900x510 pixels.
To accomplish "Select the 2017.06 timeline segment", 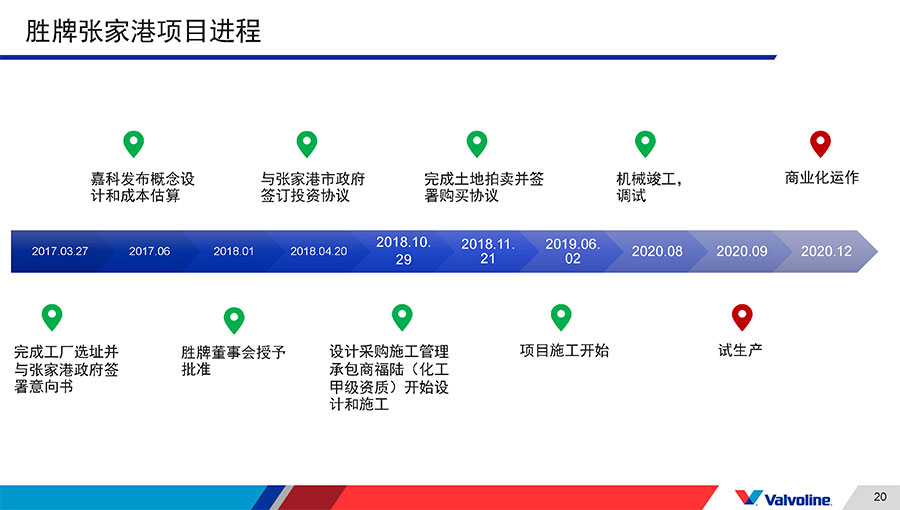I will point(149,251).
